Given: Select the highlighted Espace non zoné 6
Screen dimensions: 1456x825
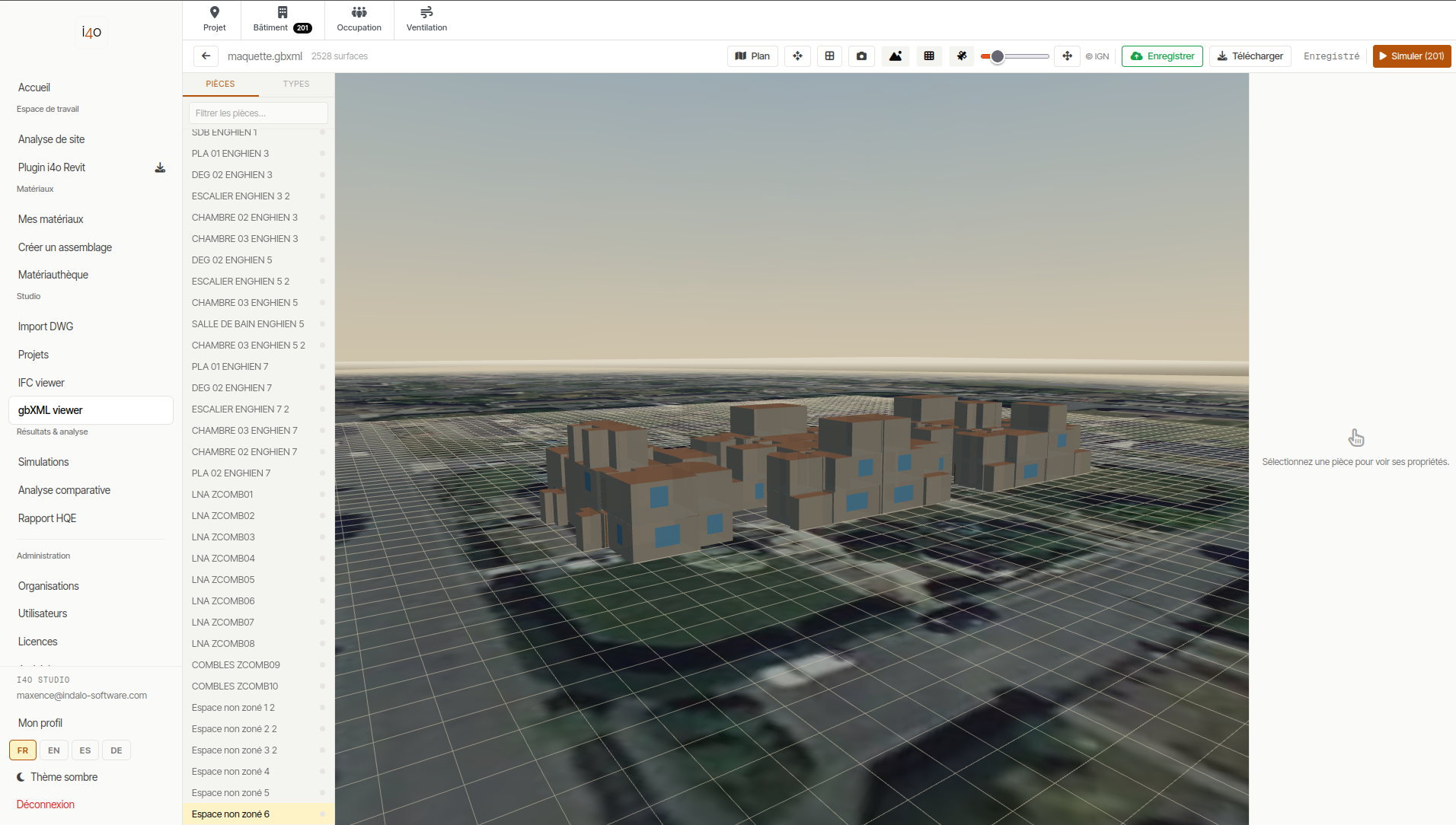Looking at the screenshot, I should tap(258, 814).
